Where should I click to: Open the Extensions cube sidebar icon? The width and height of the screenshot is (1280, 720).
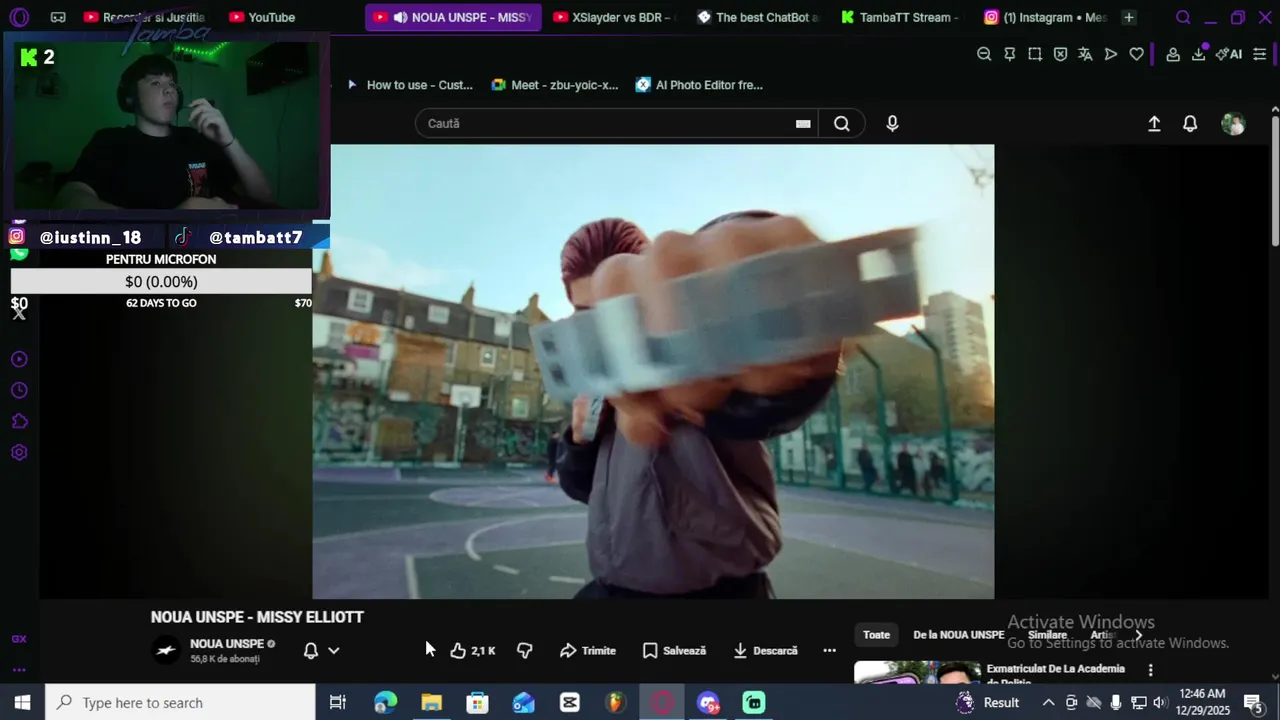coord(19,421)
